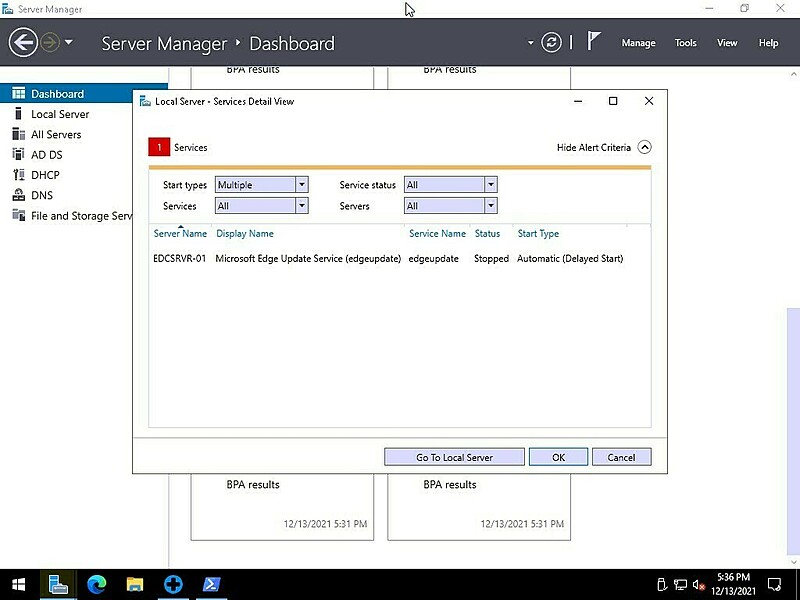Select All Servers in sidebar
Viewport: 800px width, 600px height.
pyautogui.click(x=55, y=134)
